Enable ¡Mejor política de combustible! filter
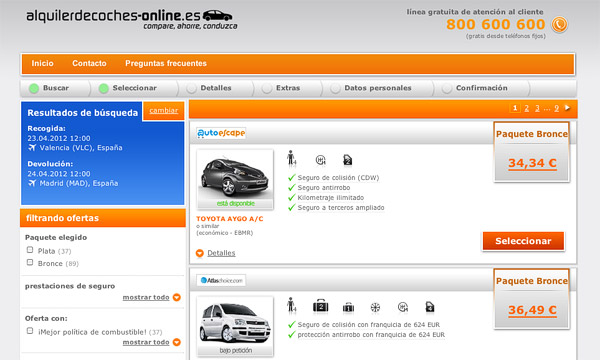This screenshot has height=360, width=600. point(30,331)
